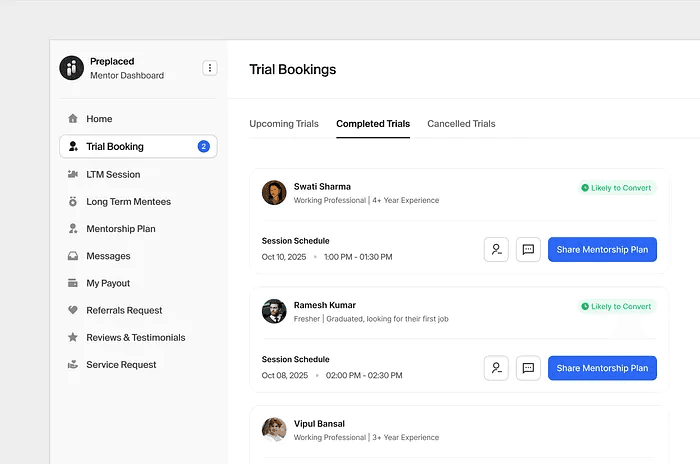Click the date Oct 10, 2025
This screenshot has width=700, height=464.
(284, 257)
